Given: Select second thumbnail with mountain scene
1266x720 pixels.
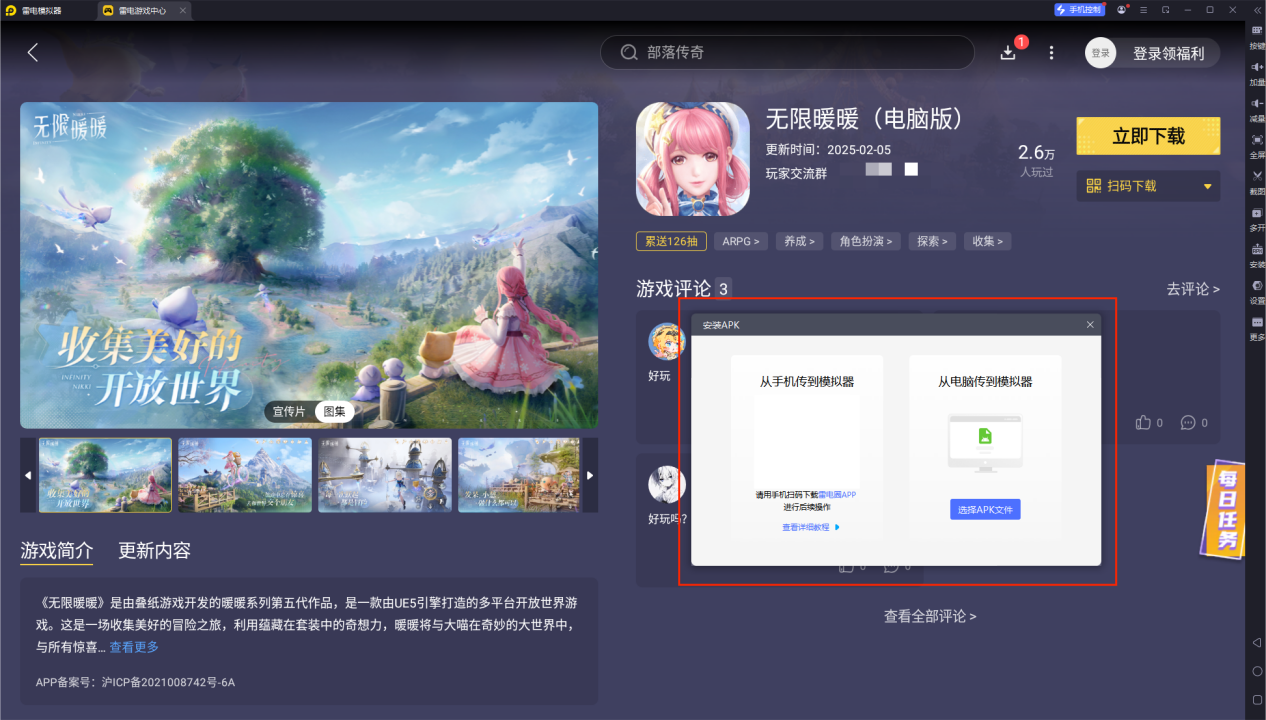Looking at the screenshot, I should (245, 475).
